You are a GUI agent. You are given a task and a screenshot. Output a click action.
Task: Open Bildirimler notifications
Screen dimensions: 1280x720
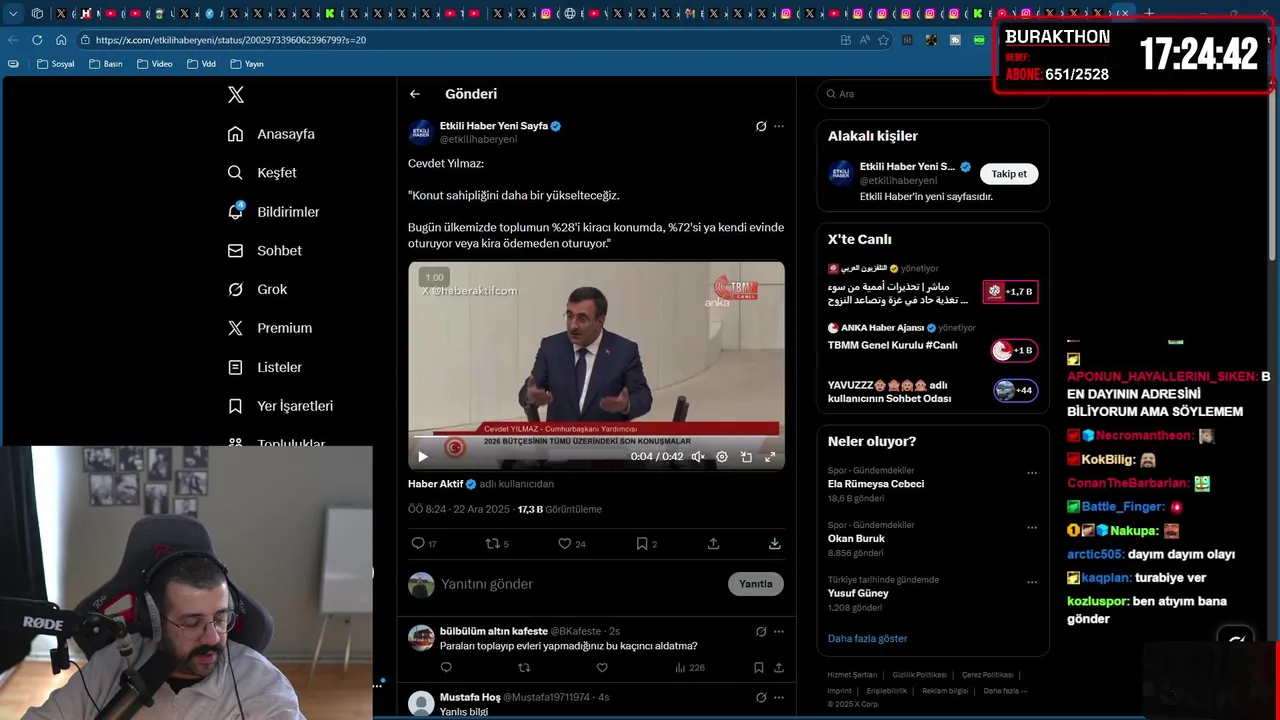click(x=274, y=212)
